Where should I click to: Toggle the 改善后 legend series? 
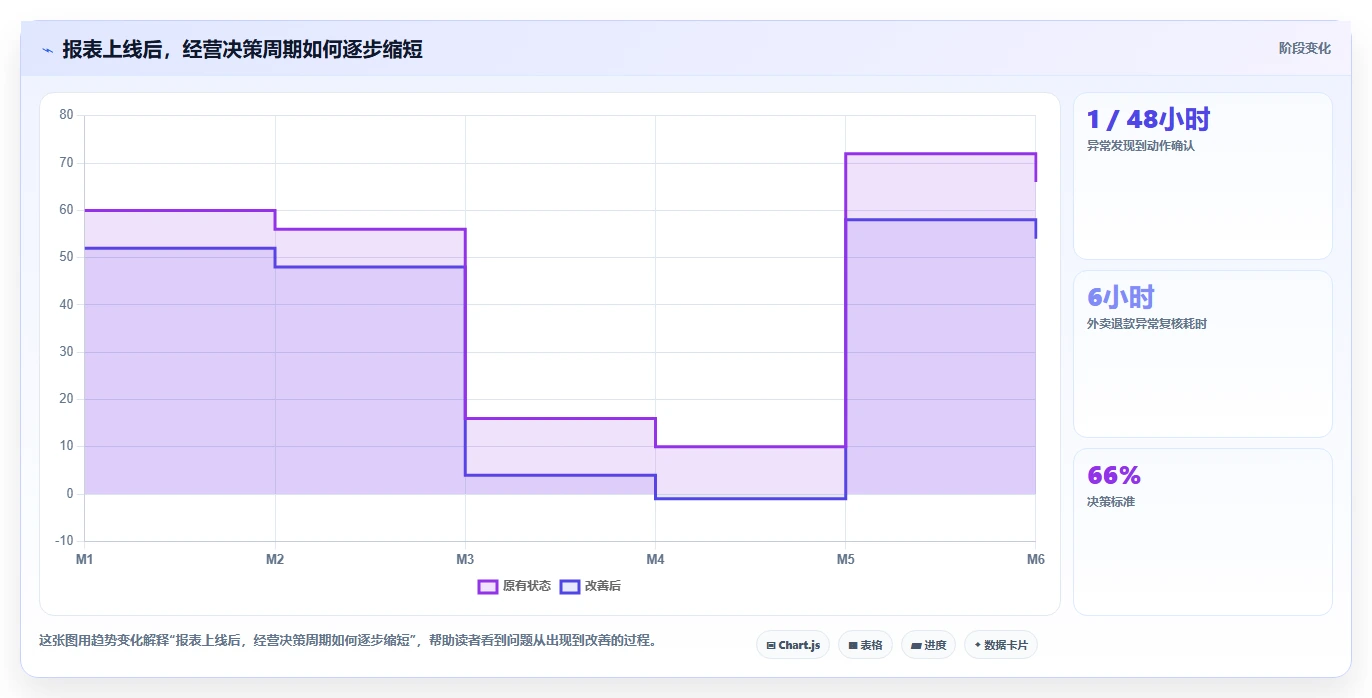[x=590, y=586]
